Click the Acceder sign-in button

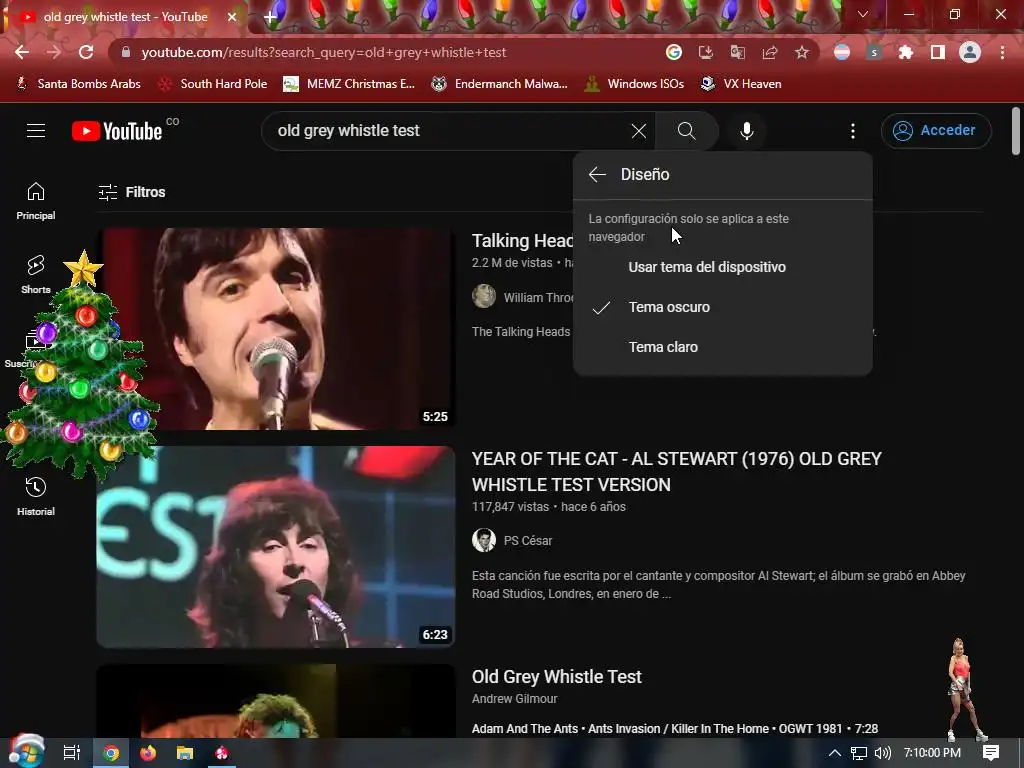point(936,131)
